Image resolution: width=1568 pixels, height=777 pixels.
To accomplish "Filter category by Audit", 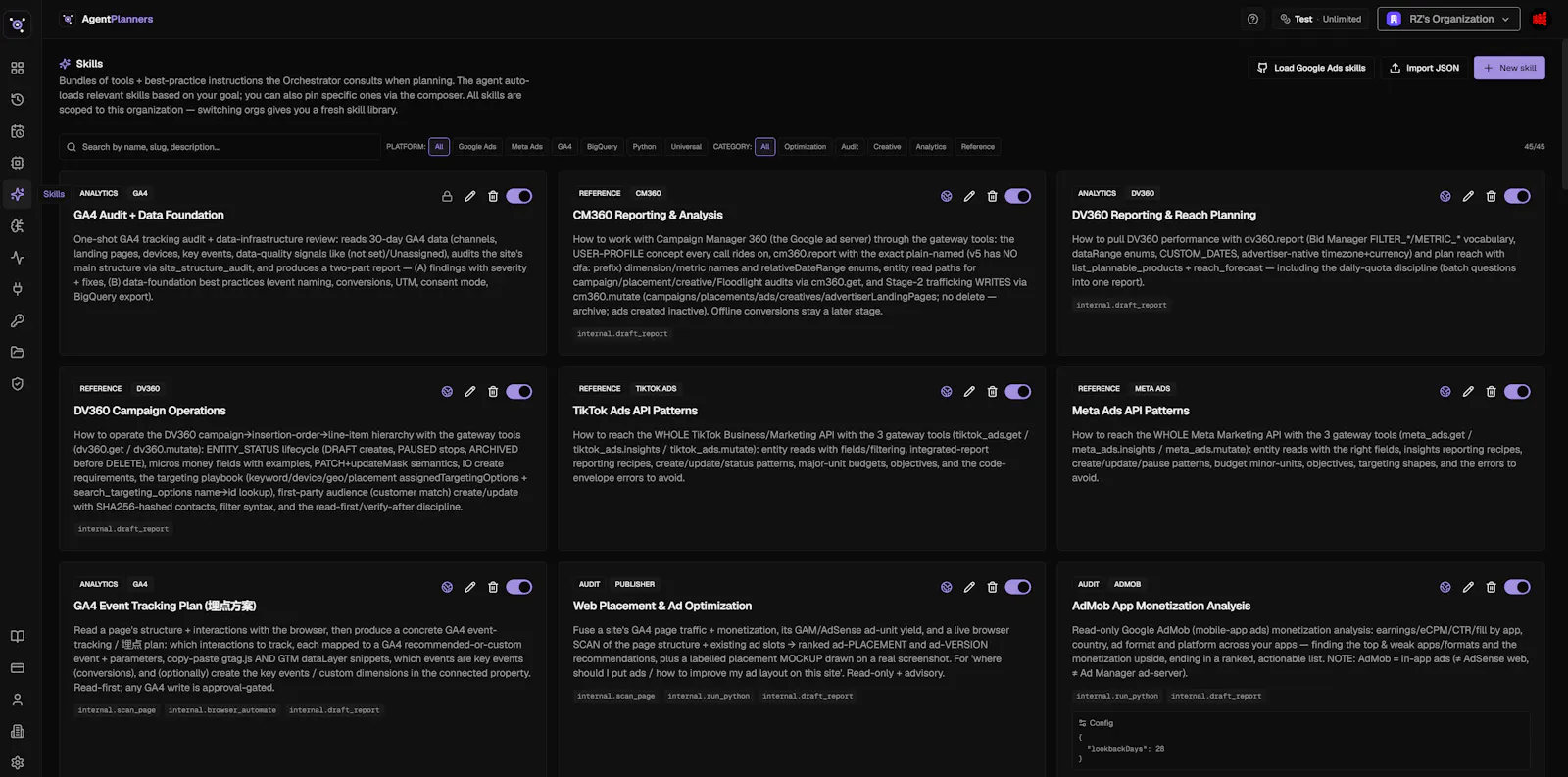I will coord(850,147).
